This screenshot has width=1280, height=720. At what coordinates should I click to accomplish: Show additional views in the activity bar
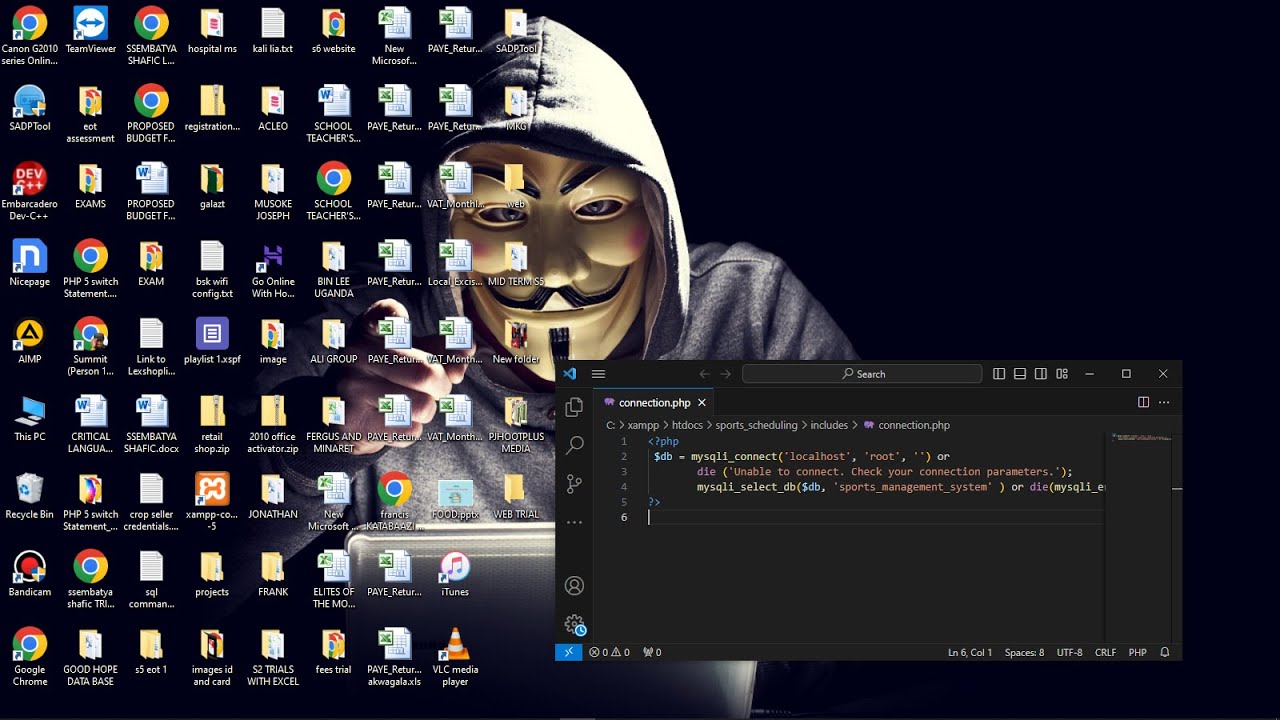[x=574, y=522]
